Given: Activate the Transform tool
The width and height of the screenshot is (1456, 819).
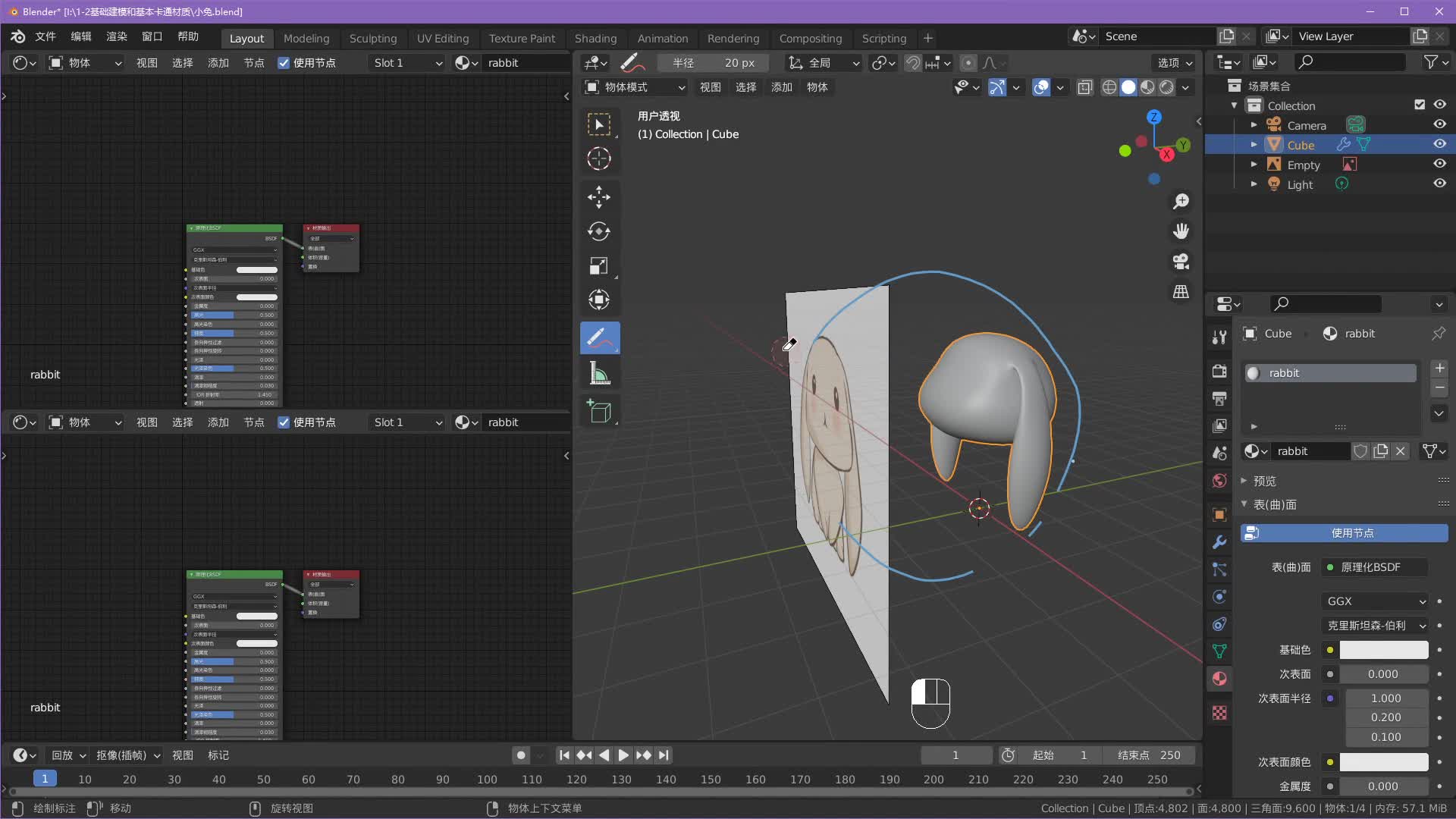Looking at the screenshot, I should [x=599, y=300].
